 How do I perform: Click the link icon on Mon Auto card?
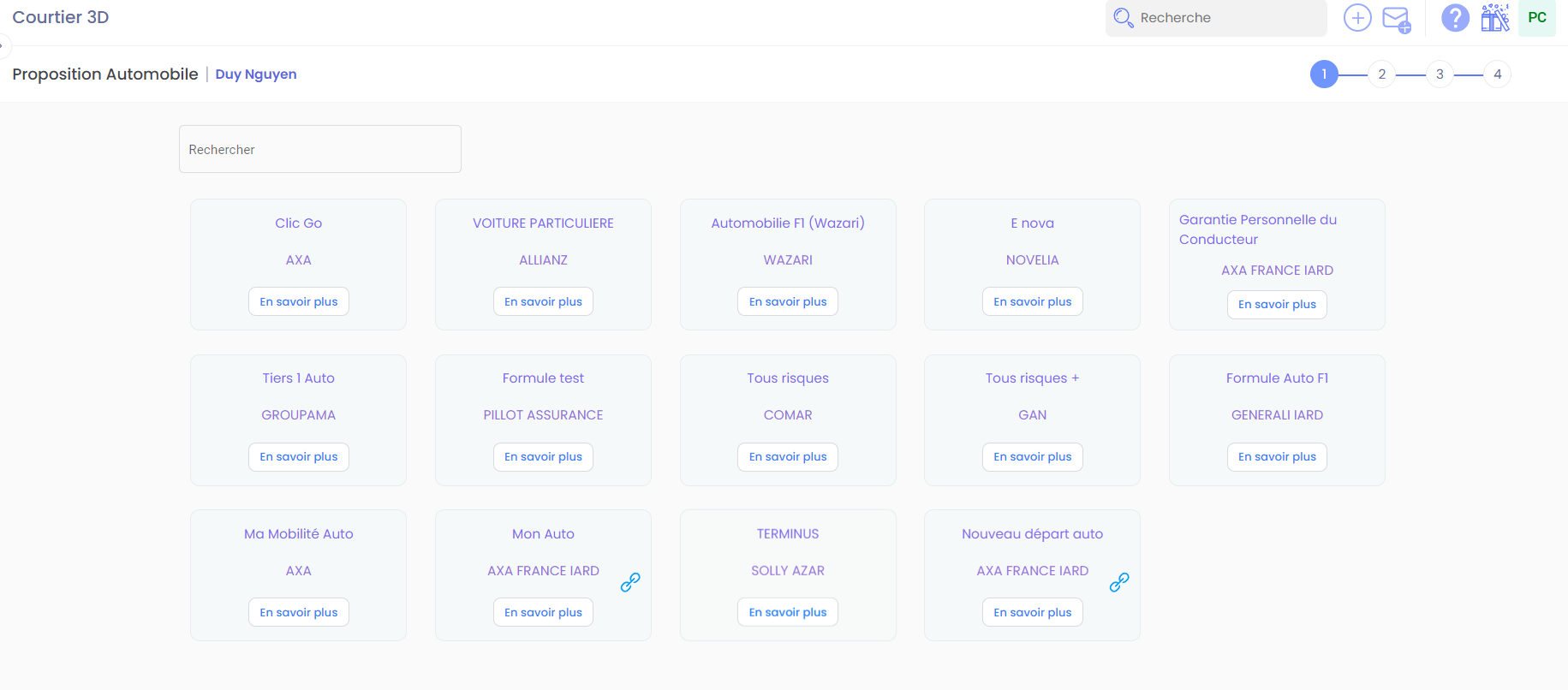(630, 582)
